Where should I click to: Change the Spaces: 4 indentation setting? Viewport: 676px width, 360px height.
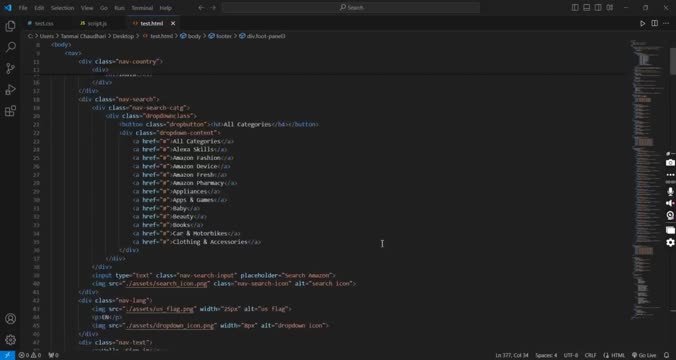(x=546, y=355)
